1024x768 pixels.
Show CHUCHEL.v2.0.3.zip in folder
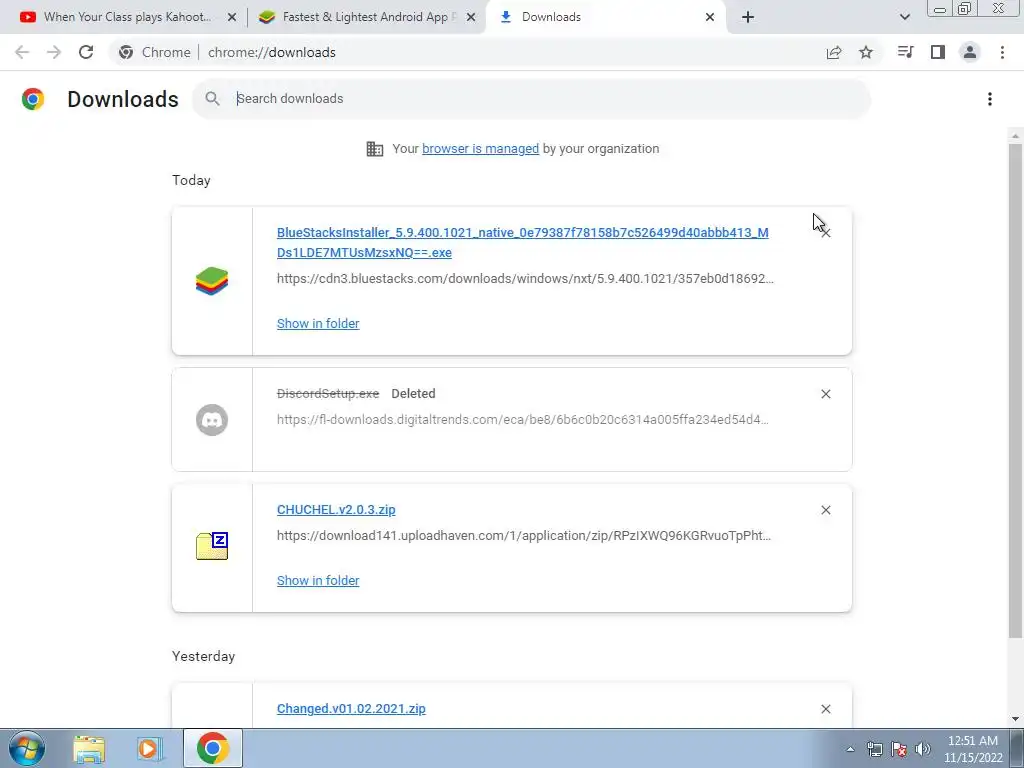click(x=318, y=581)
